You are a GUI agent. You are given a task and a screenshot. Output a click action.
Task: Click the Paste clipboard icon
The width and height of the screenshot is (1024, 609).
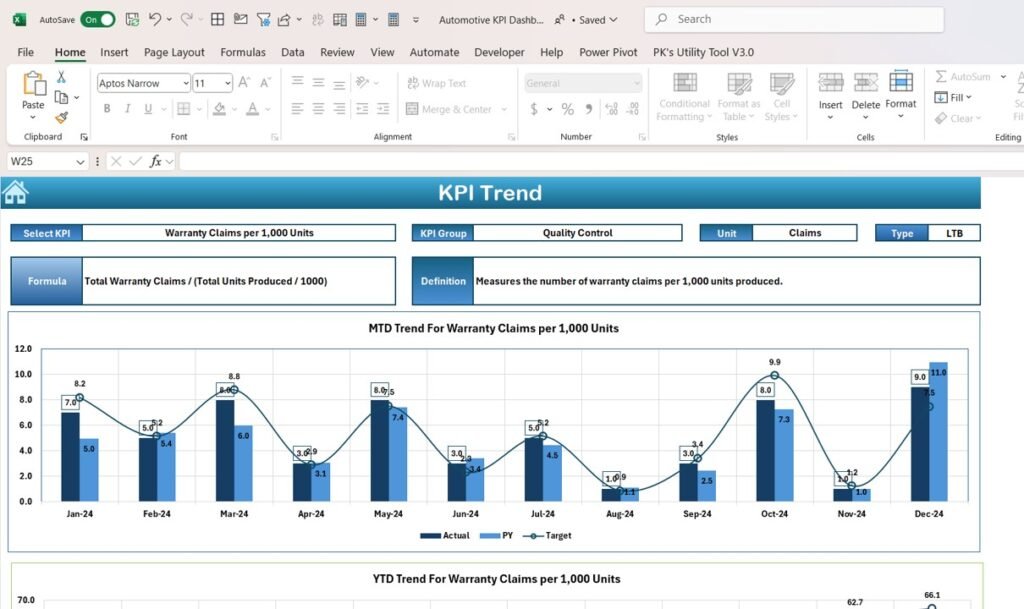click(x=33, y=88)
